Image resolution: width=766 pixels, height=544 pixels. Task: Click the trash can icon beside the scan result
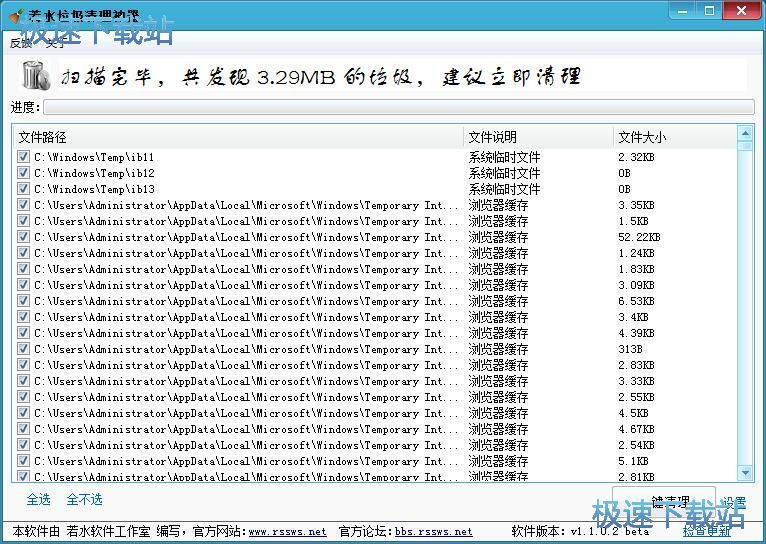[x=36, y=76]
